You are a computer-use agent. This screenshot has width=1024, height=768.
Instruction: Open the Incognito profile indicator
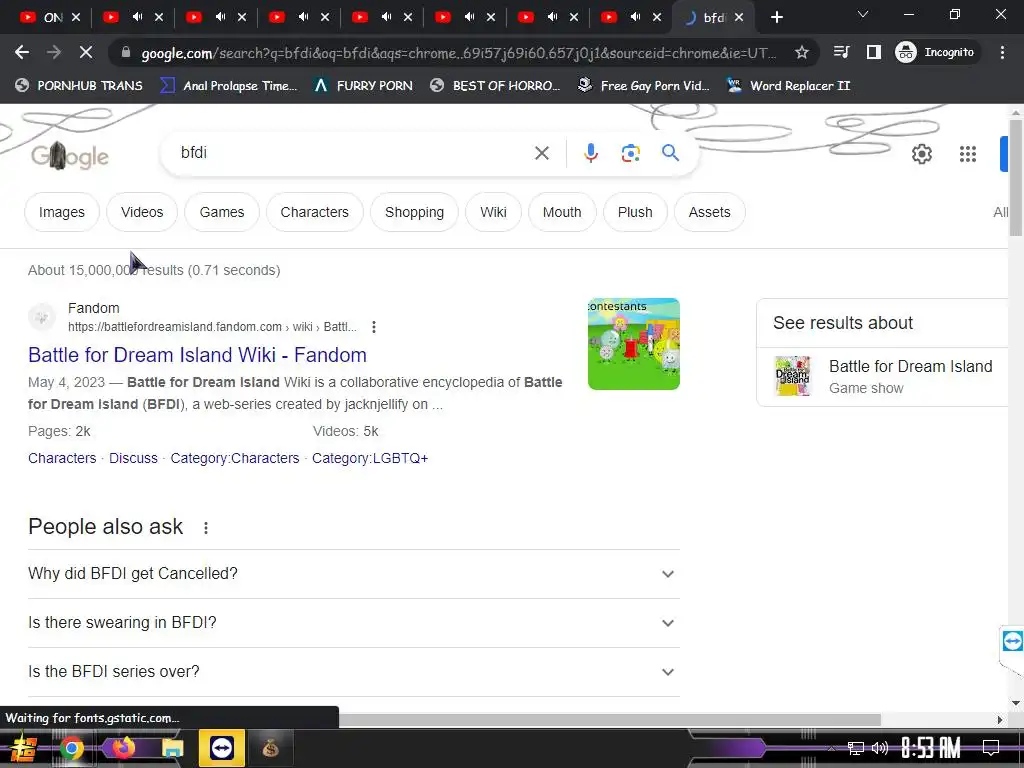[935, 52]
